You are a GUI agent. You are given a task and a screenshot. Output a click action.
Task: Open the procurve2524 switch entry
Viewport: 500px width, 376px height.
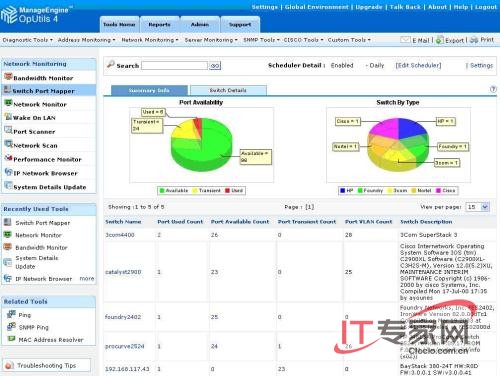(x=125, y=346)
